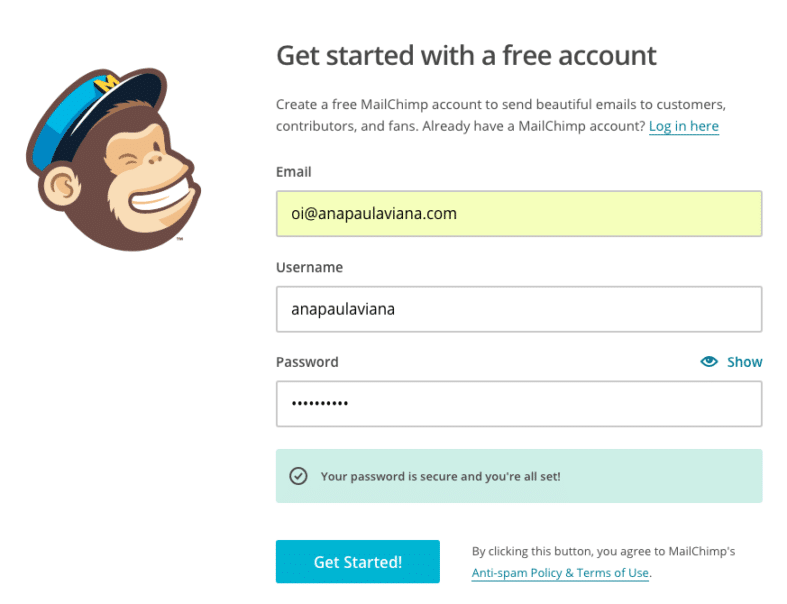
Task: Click the yellow M badge on Freddie's cap
Action: 107,83
